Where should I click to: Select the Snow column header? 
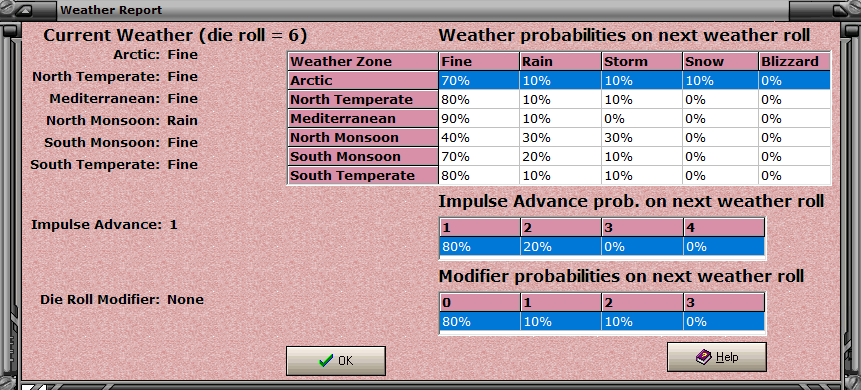(x=720, y=62)
